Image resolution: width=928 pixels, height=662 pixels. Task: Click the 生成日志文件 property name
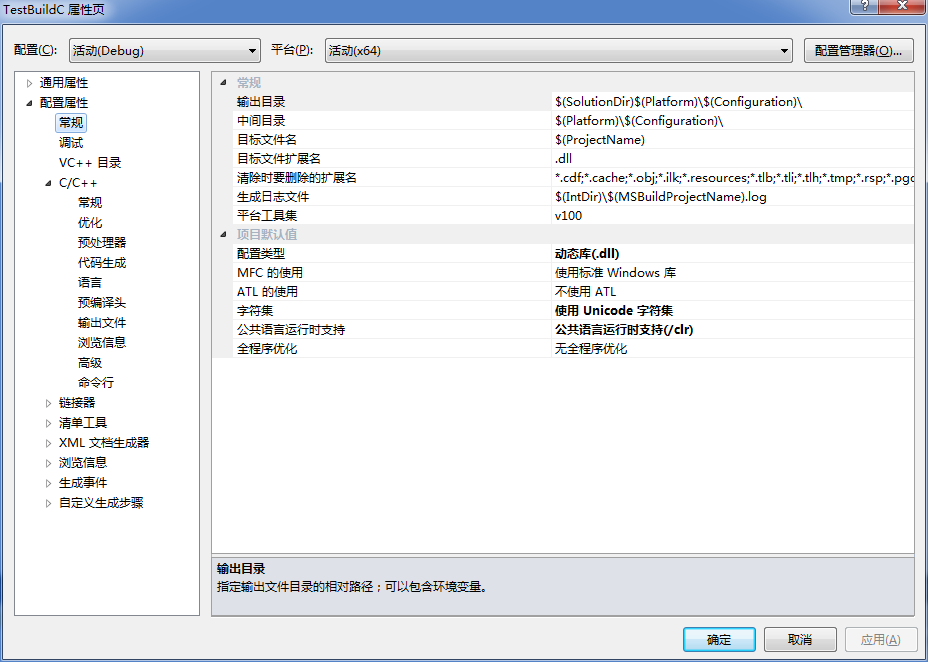pos(273,196)
